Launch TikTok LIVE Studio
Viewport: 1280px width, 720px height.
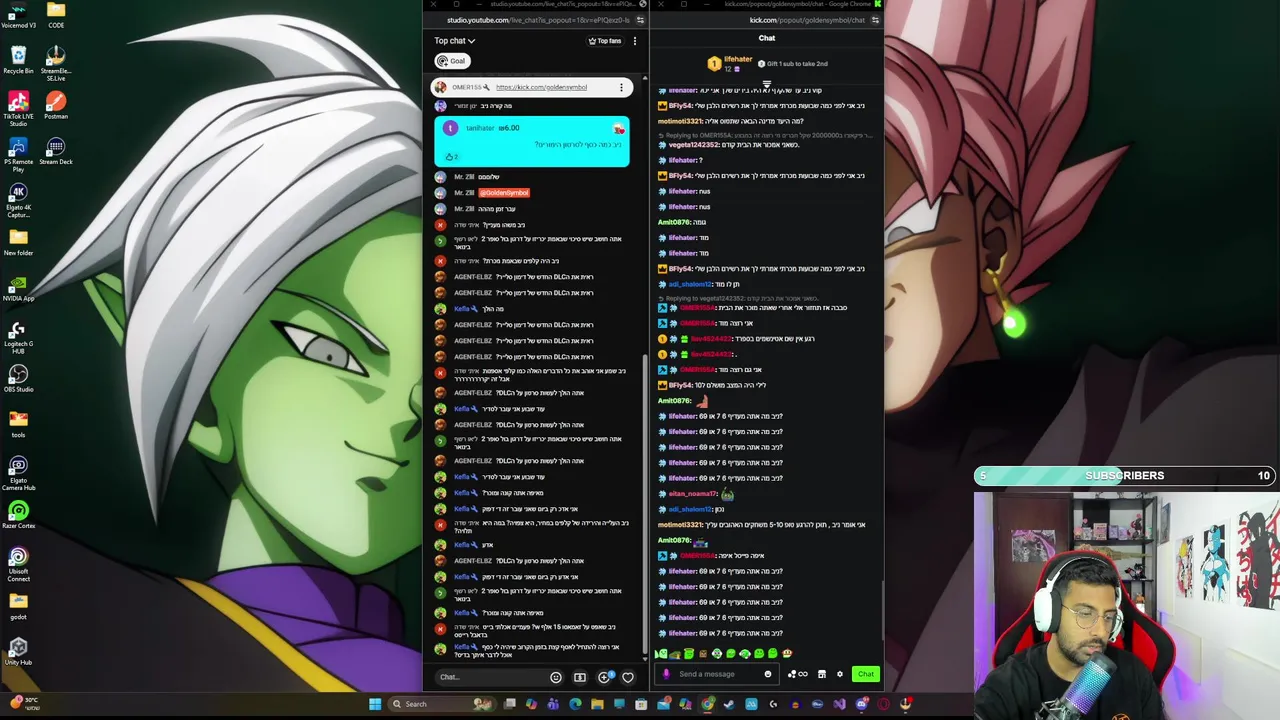click(x=18, y=105)
